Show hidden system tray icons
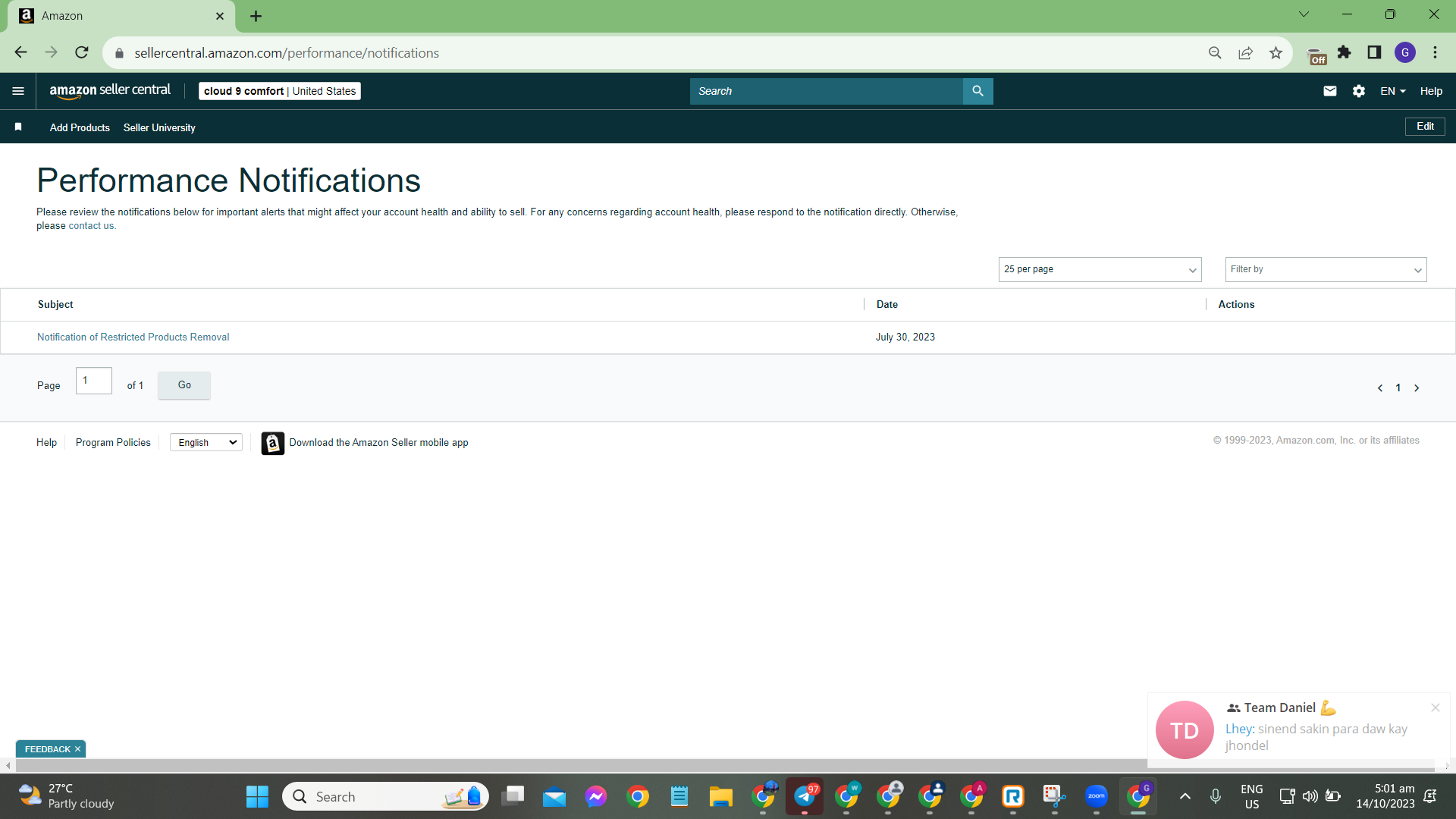This screenshot has height=819, width=1456. tap(1185, 796)
